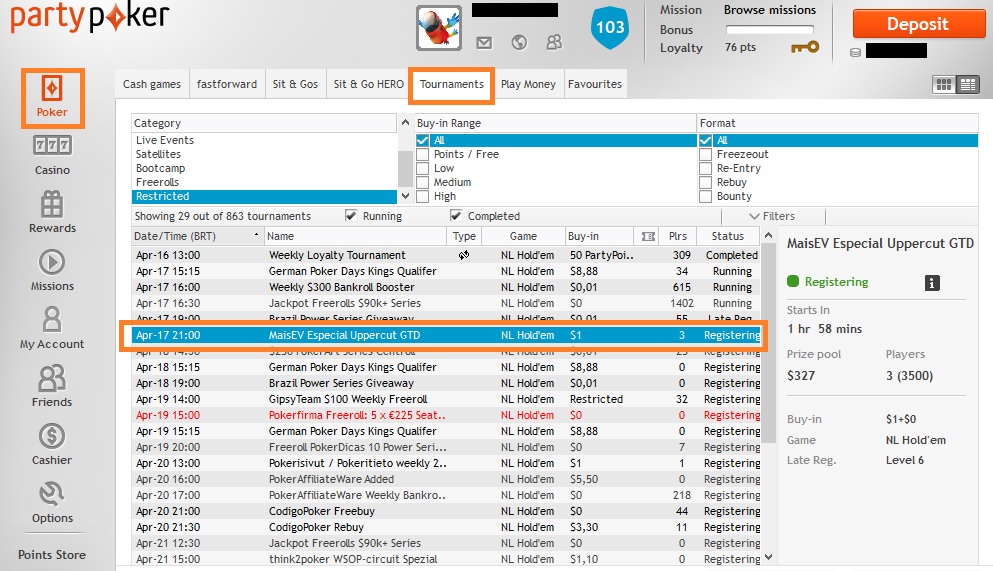This screenshot has height=571, width=993.
Task: Click the coins balance icon
Action: tap(855, 53)
